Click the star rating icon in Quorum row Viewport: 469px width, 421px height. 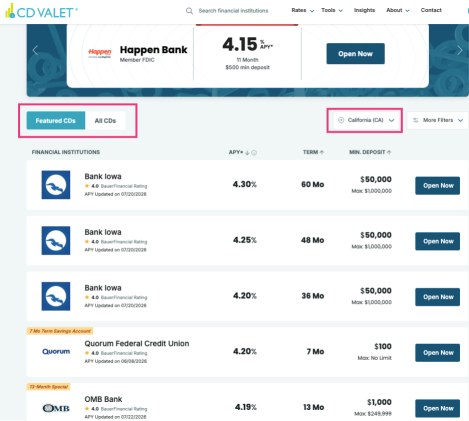pos(87,353)
